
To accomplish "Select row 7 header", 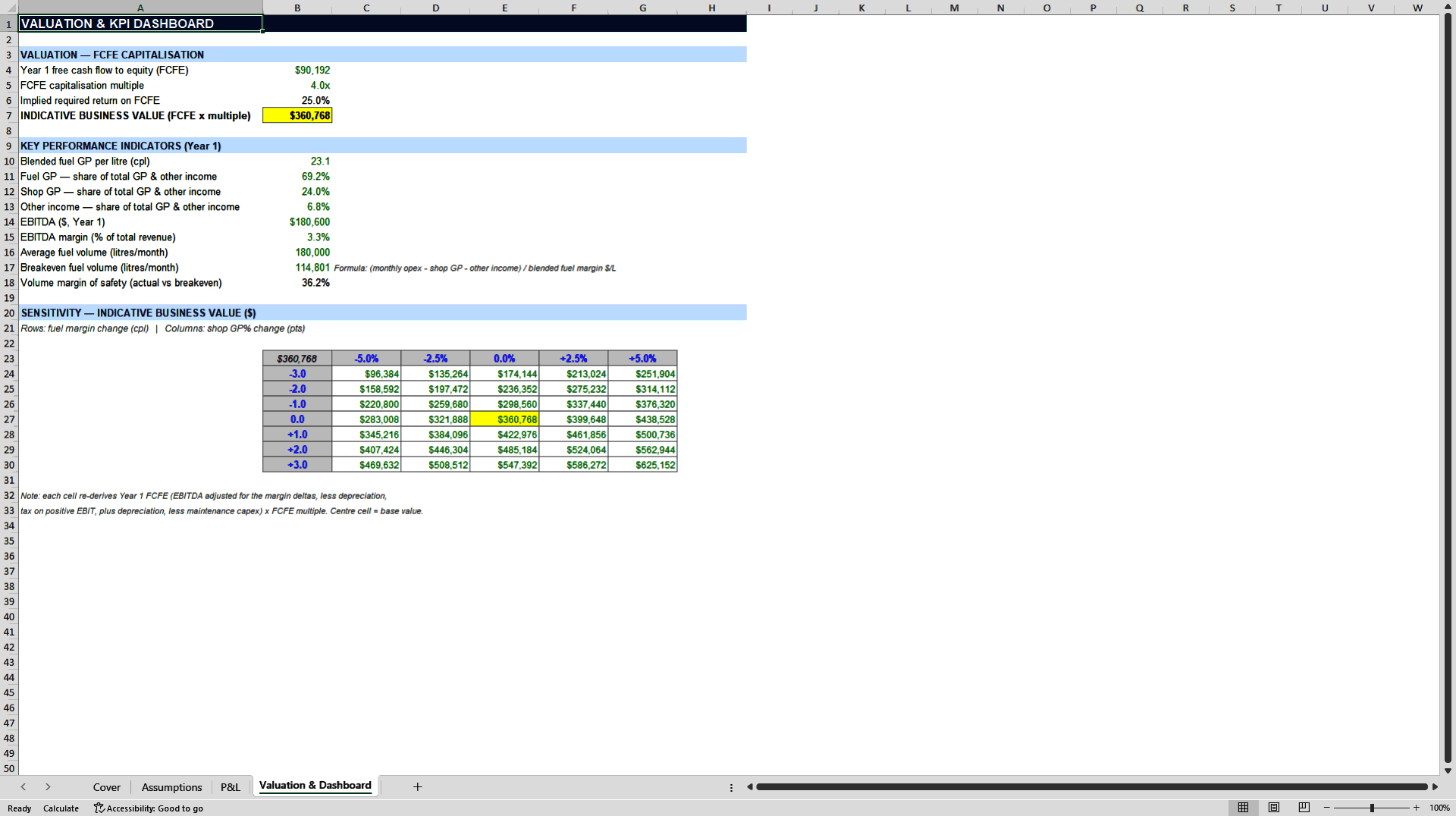I will pos(9,115).
